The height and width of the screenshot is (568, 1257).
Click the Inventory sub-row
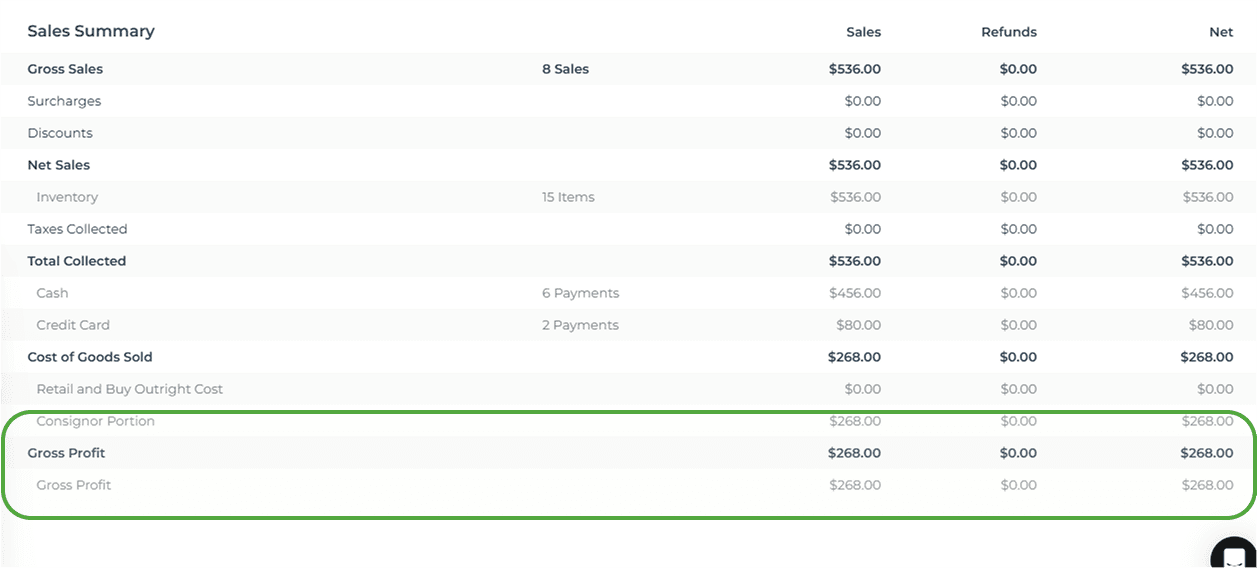628,197
